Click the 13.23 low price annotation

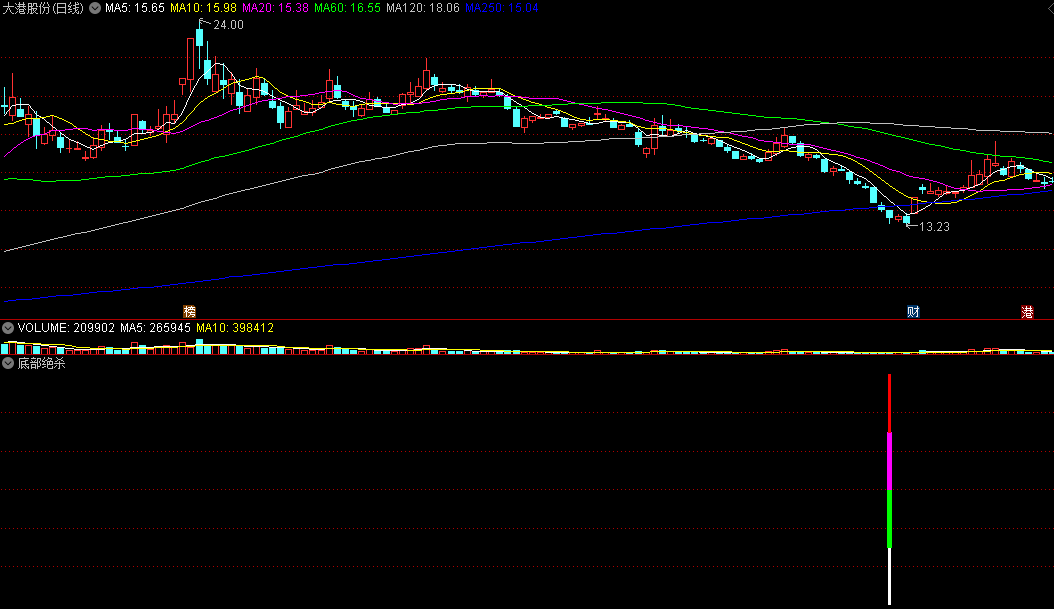pos(934,227)
